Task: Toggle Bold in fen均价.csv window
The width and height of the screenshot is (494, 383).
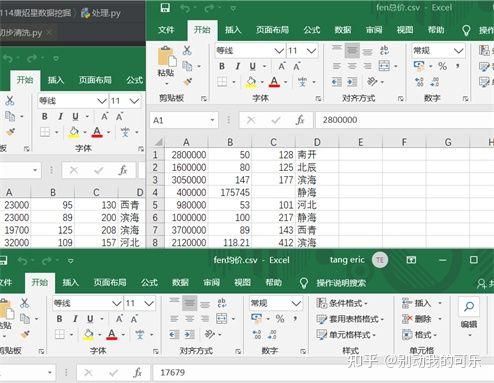Action: [60, 319]
